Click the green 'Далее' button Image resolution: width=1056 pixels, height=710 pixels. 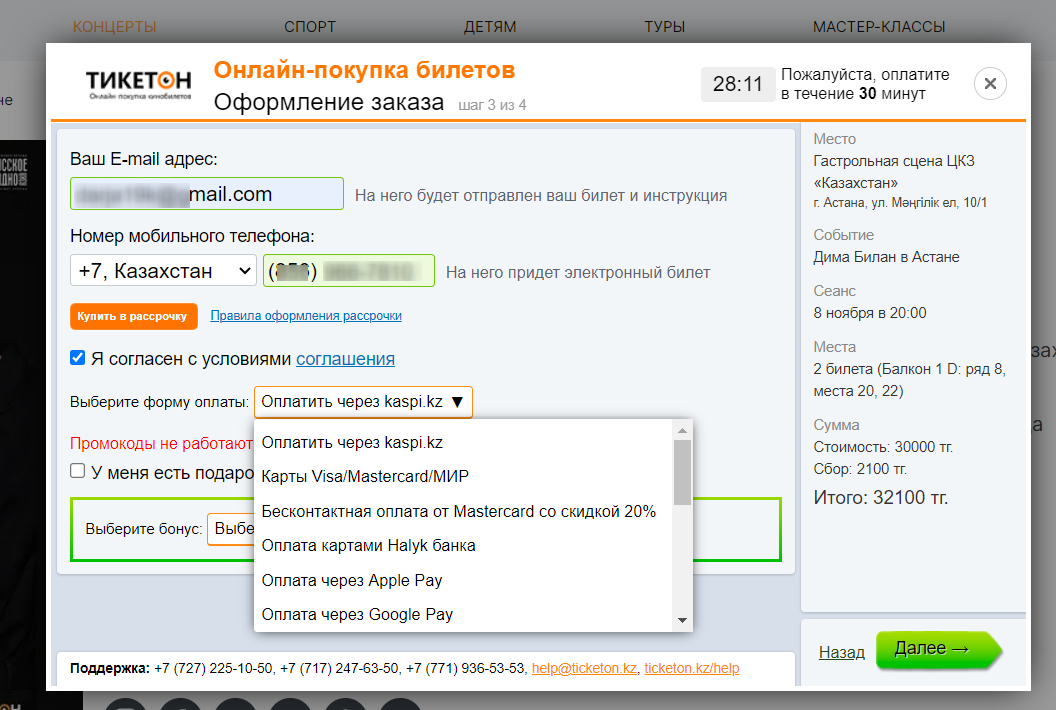(937, 649)
